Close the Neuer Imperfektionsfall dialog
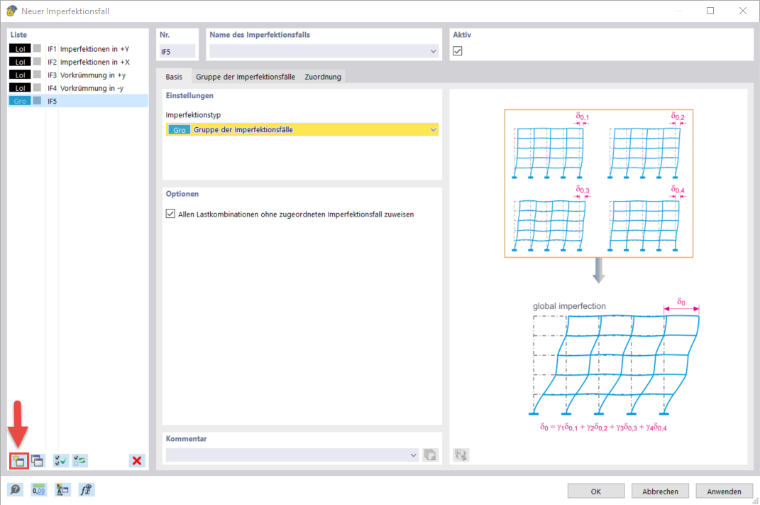Image resolution: width=760 pixels, height=505 pixels. [743, 11]
